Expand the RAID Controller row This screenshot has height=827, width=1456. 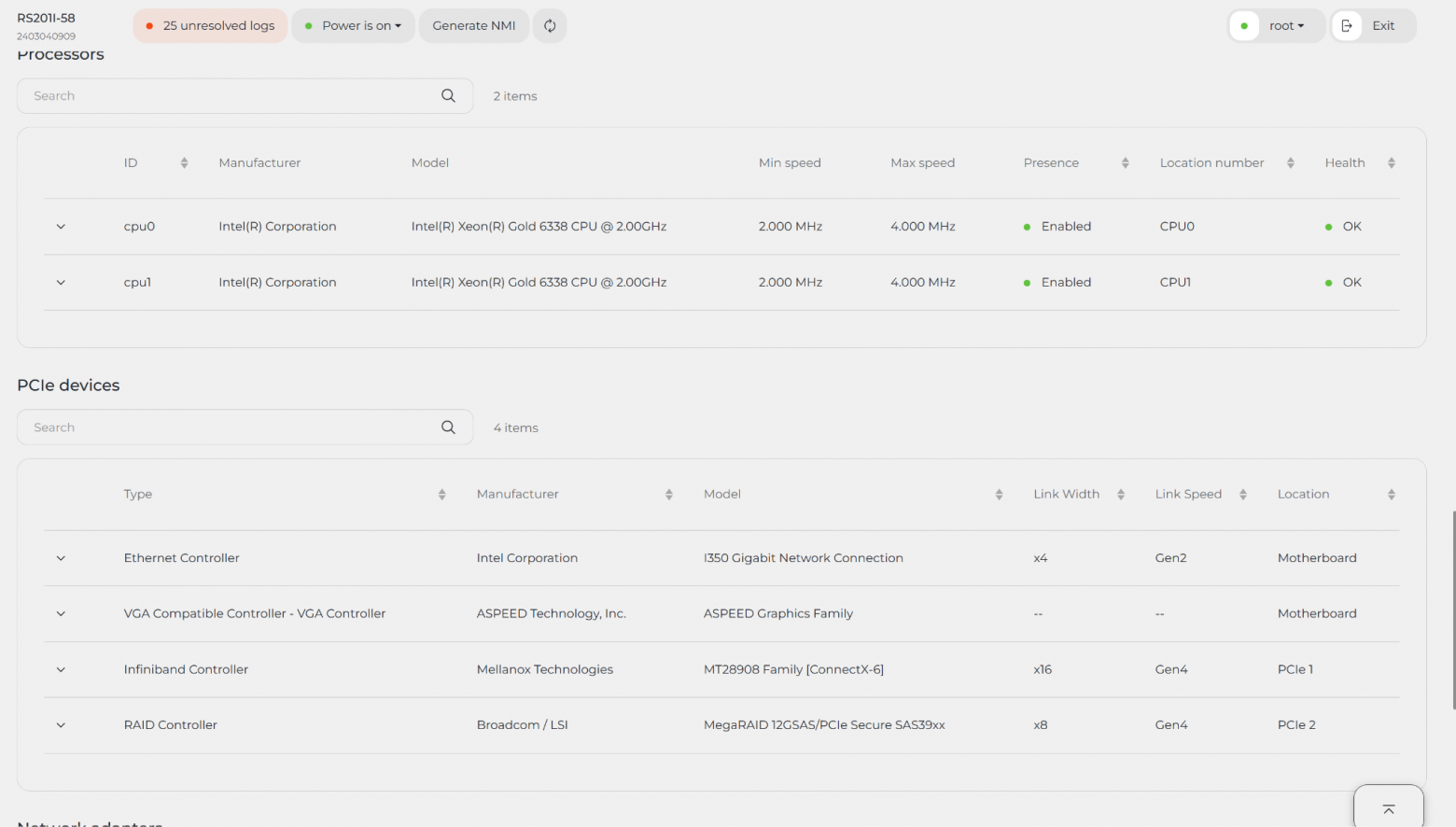pos(61,725)
